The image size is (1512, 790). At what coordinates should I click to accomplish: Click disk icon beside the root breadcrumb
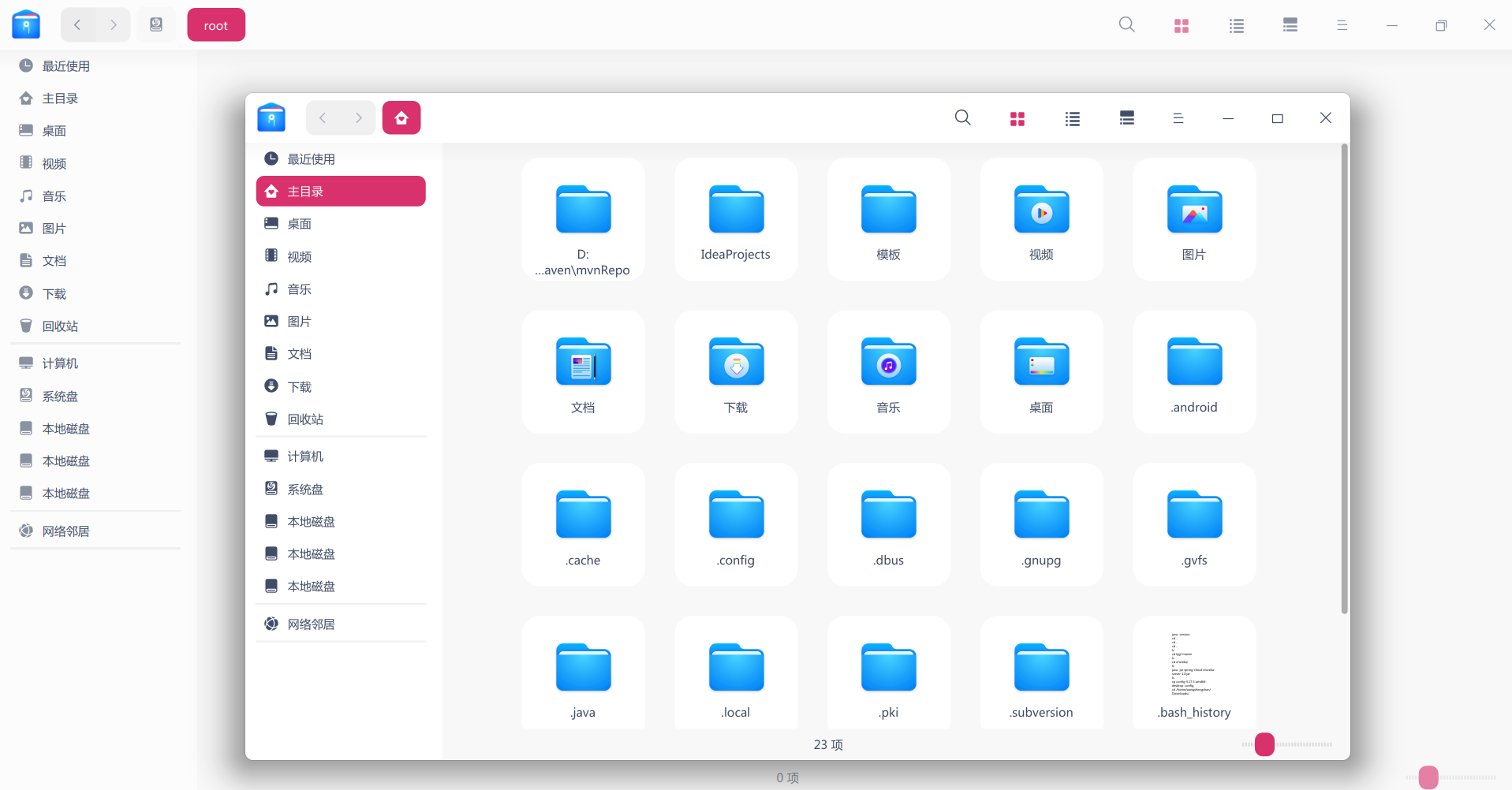(156, 25)
